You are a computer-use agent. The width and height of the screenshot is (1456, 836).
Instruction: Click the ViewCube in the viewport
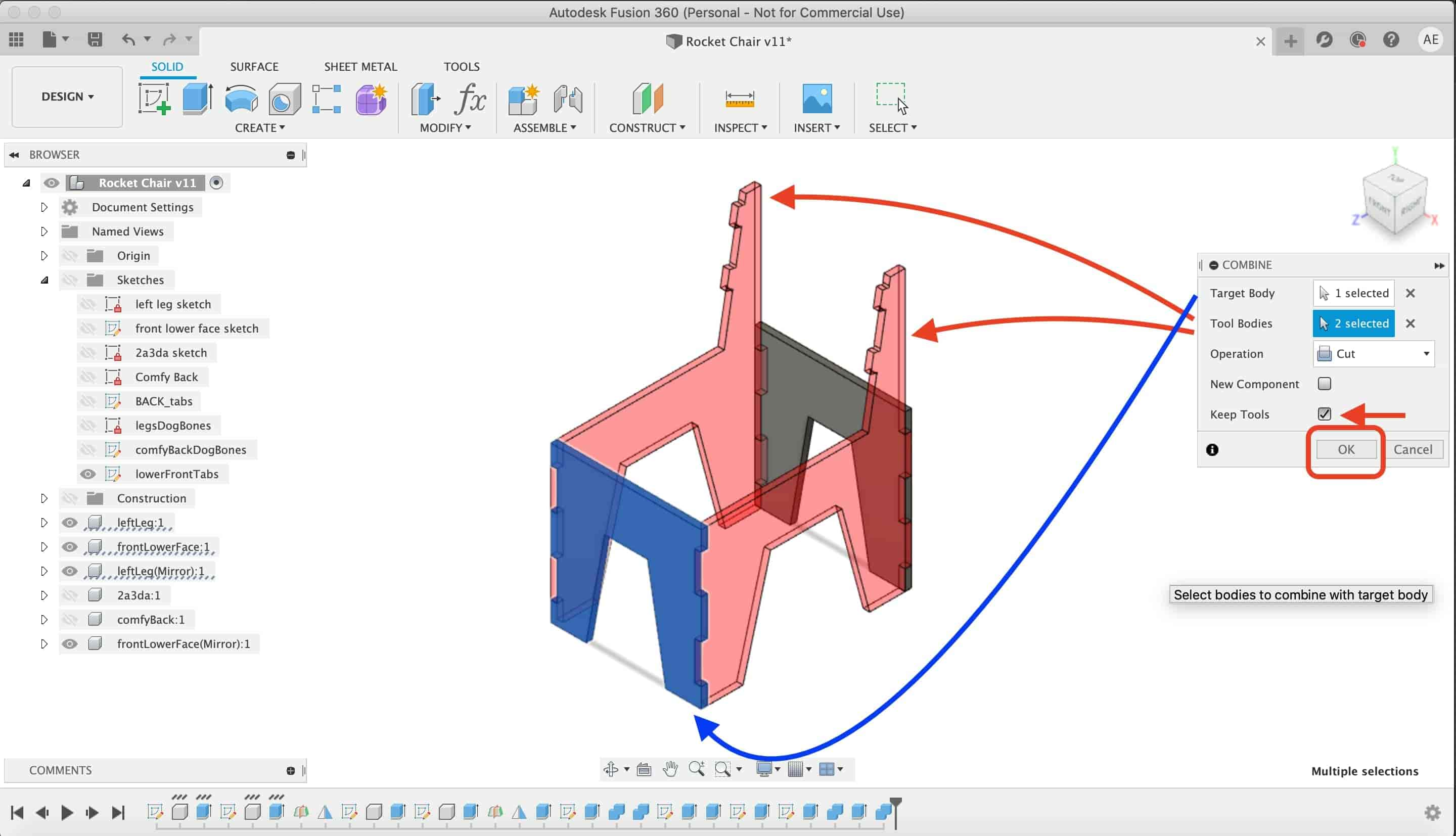pos(1395,198)
